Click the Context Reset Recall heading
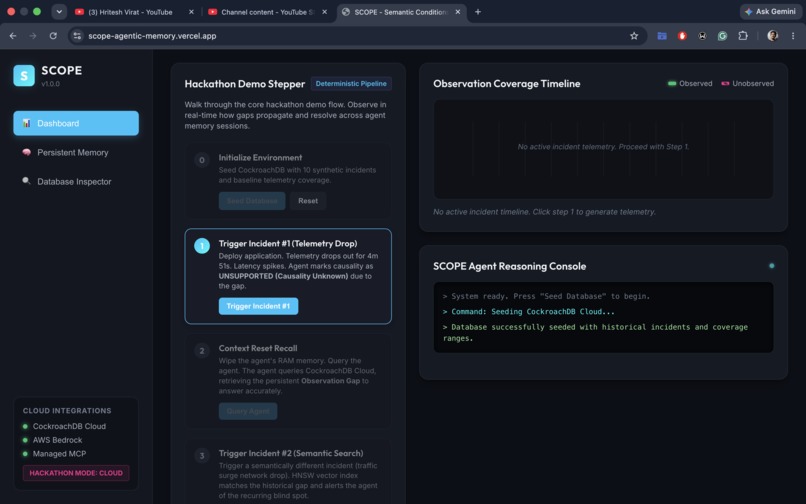Screen dimensions: 806x504 pyautogui.click(x=258, y=348)
